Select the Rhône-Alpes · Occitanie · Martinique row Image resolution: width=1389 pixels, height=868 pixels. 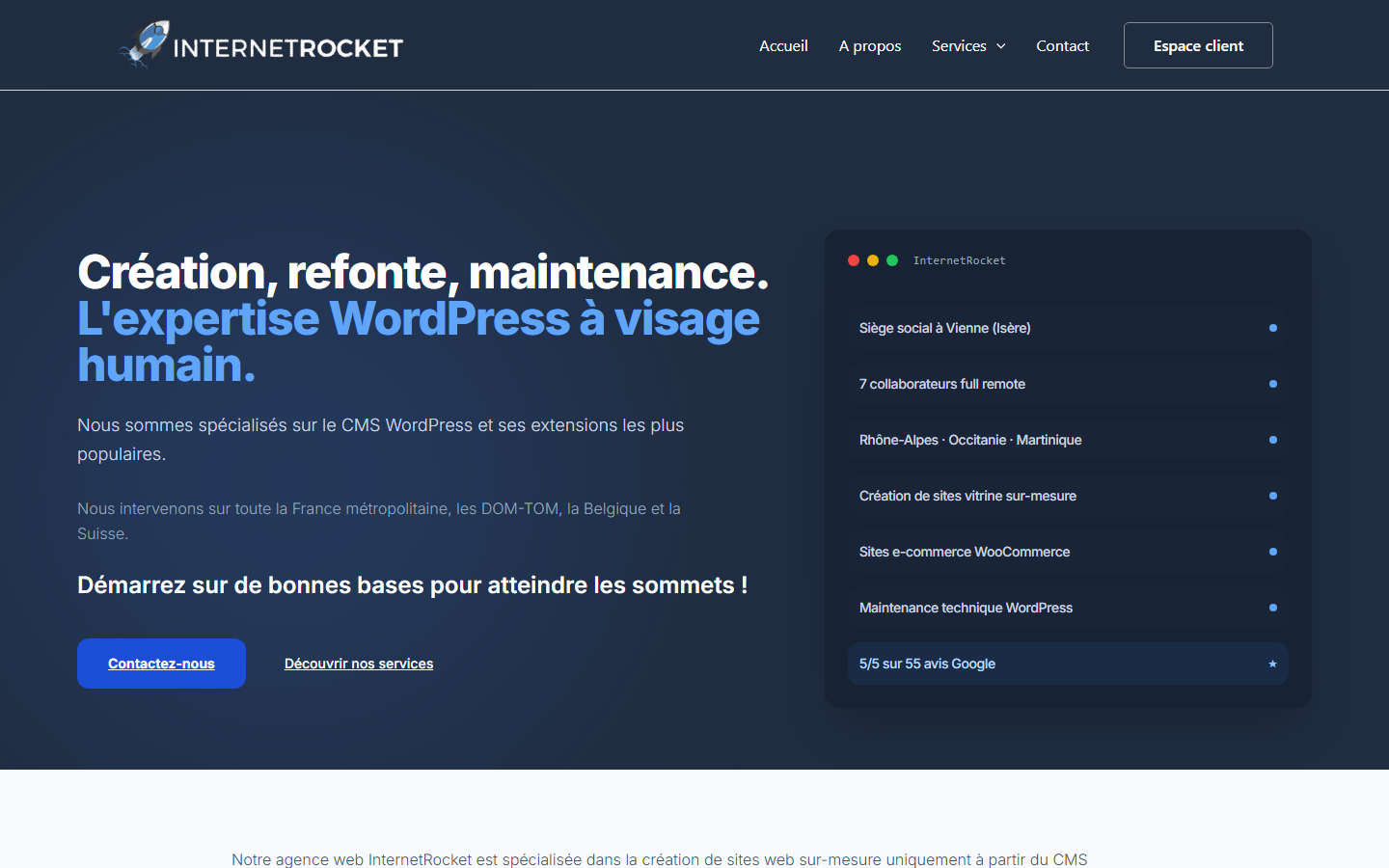click(1068, 440)
